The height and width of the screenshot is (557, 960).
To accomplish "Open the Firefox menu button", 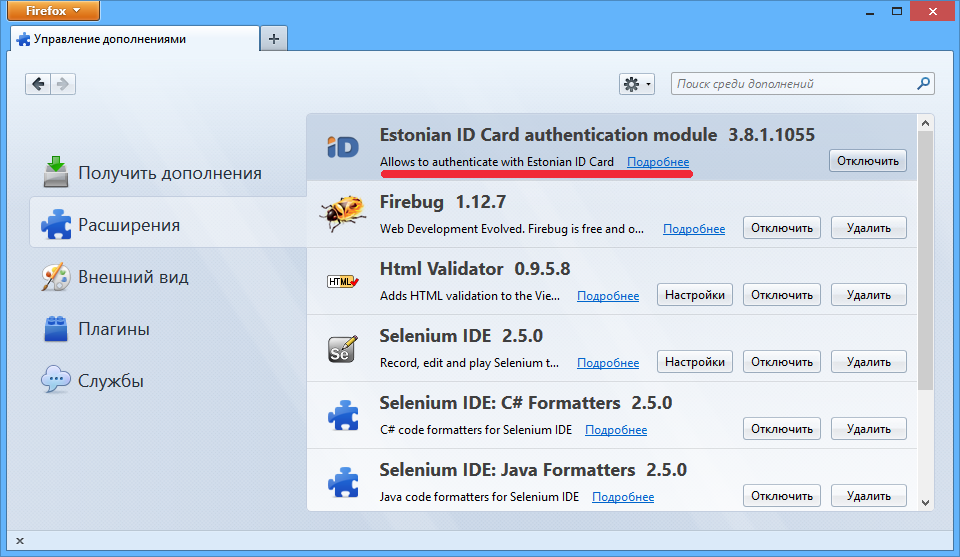I will point(53,10).
